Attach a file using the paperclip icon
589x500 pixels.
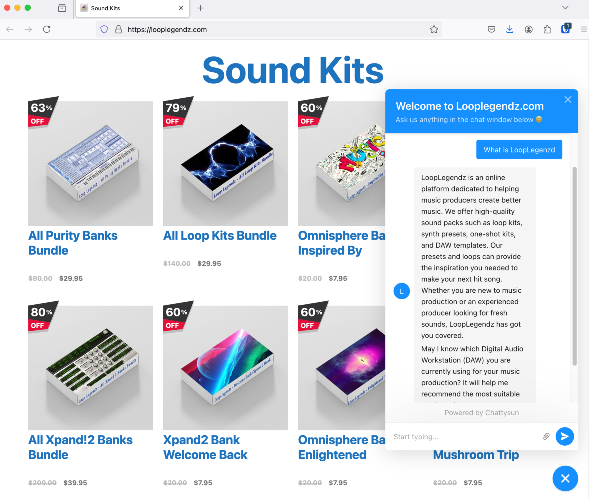pyautogui.click(x=546, y=436)
